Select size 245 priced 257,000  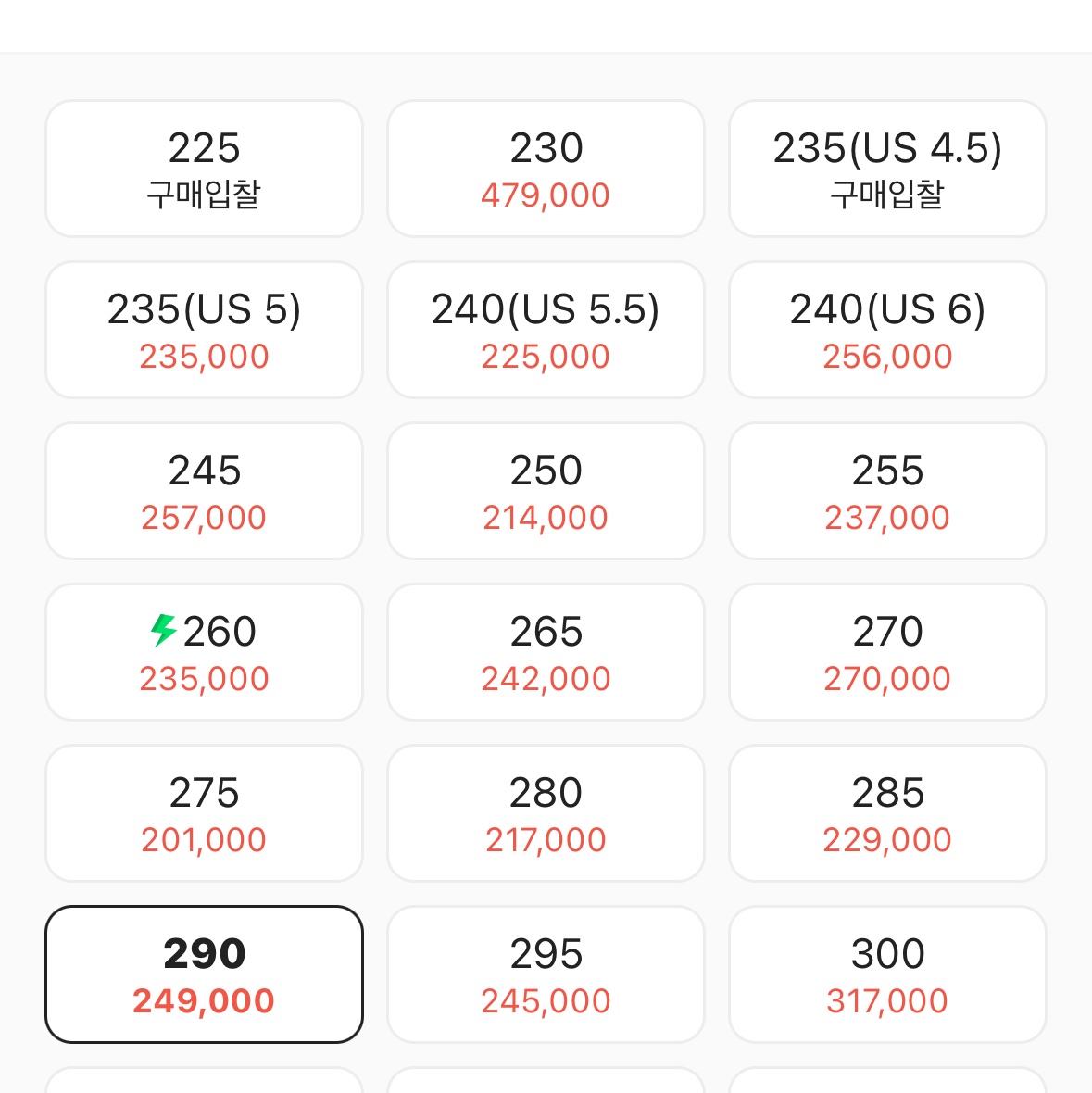point(204,491)
